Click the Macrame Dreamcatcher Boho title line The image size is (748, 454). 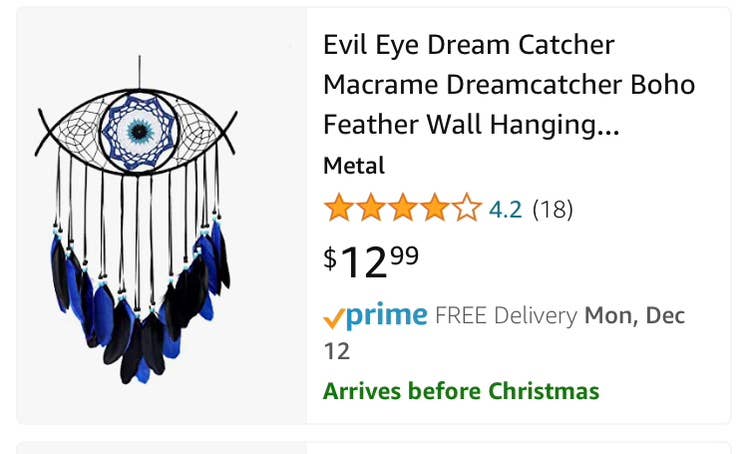tap(509, 85)
